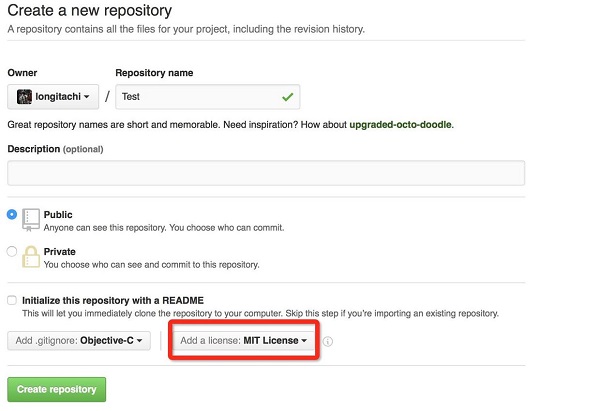Screen dimensions: 600x411
Task: Select the Private radio button
Action: tap(12, 251)
